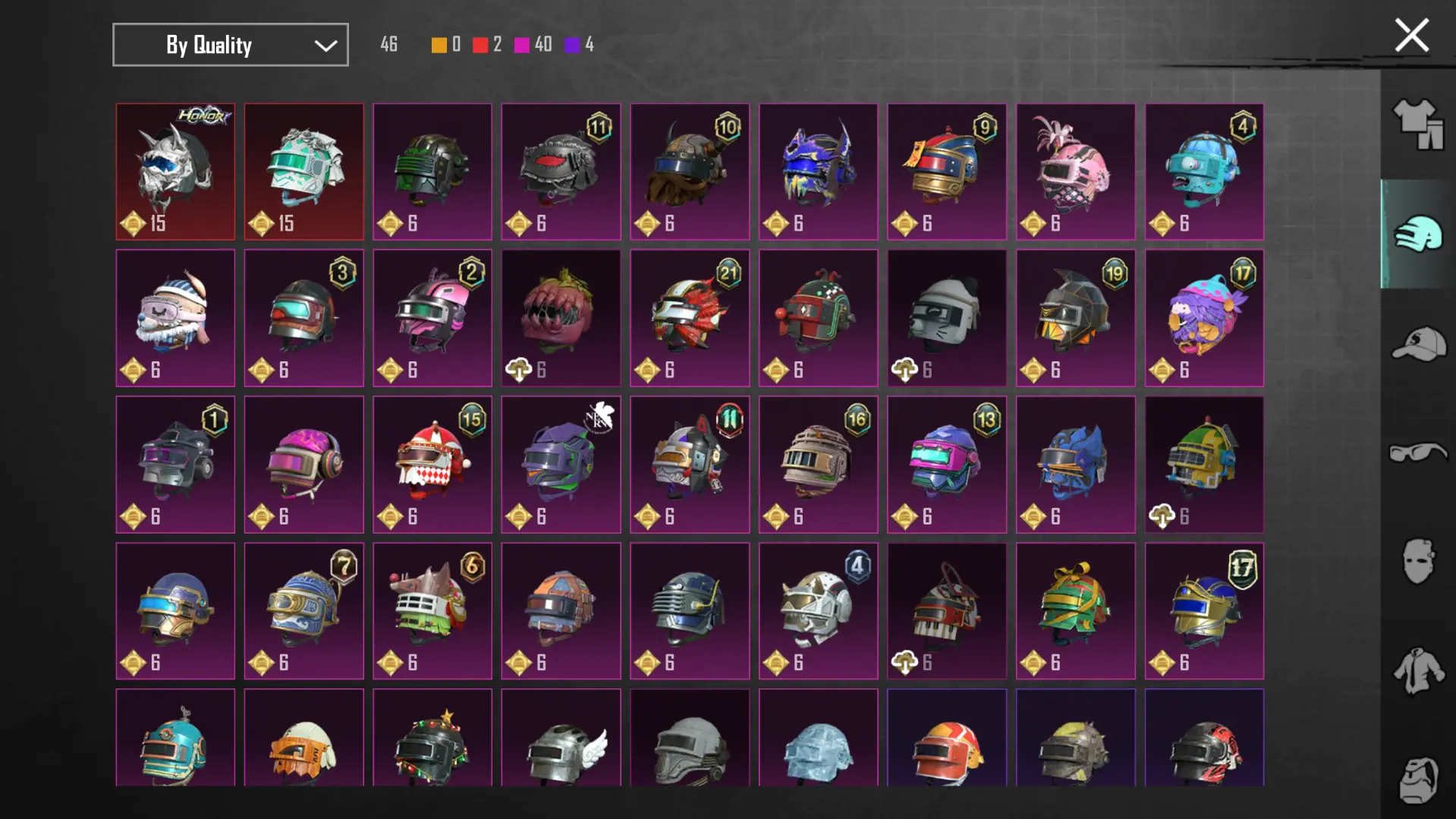The width and height of the screenshot is (1456, 819).
Task: Open the sunglasses eyewear category
Action: 1418,452
